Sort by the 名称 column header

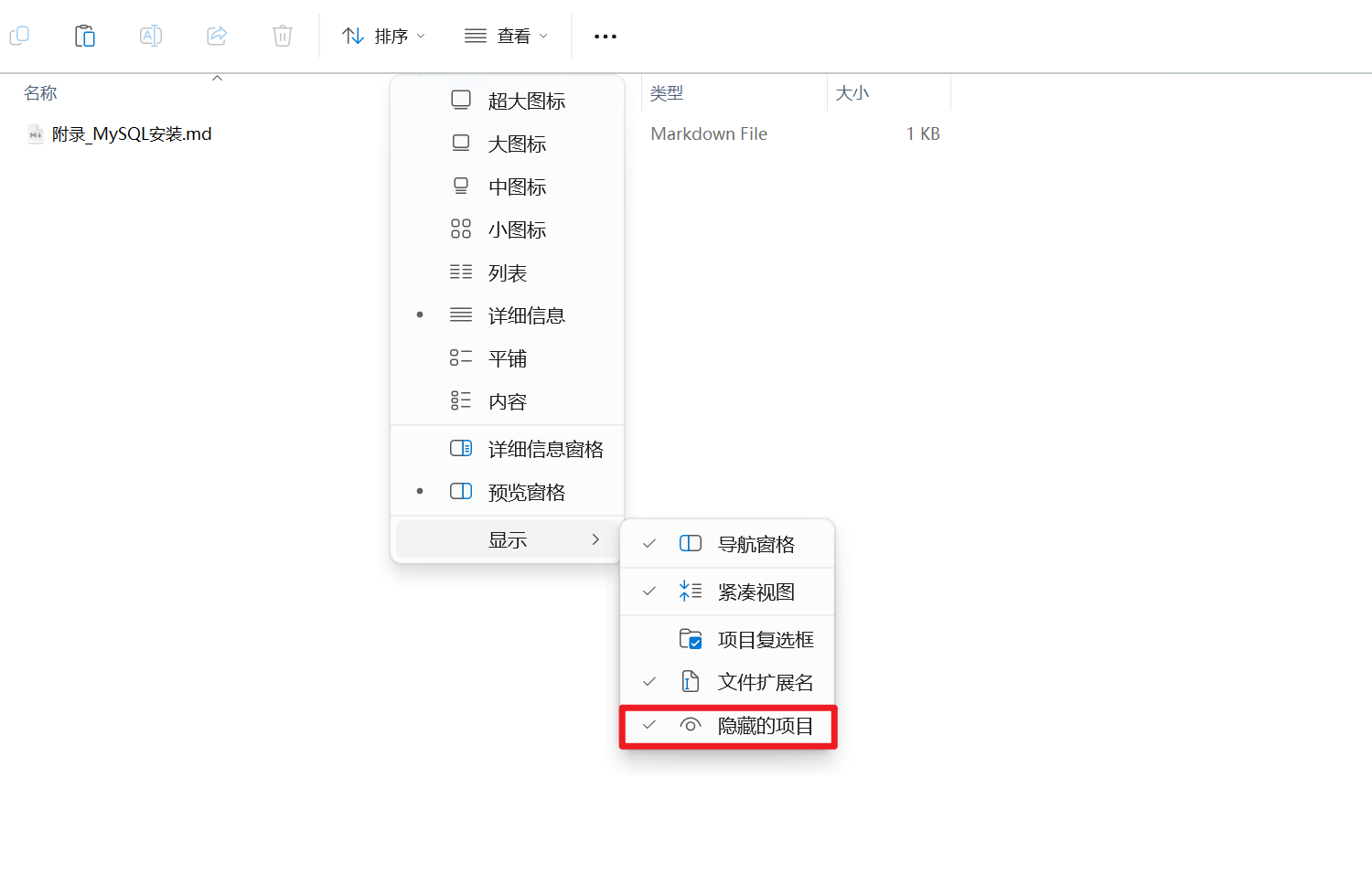pos(40,92)
